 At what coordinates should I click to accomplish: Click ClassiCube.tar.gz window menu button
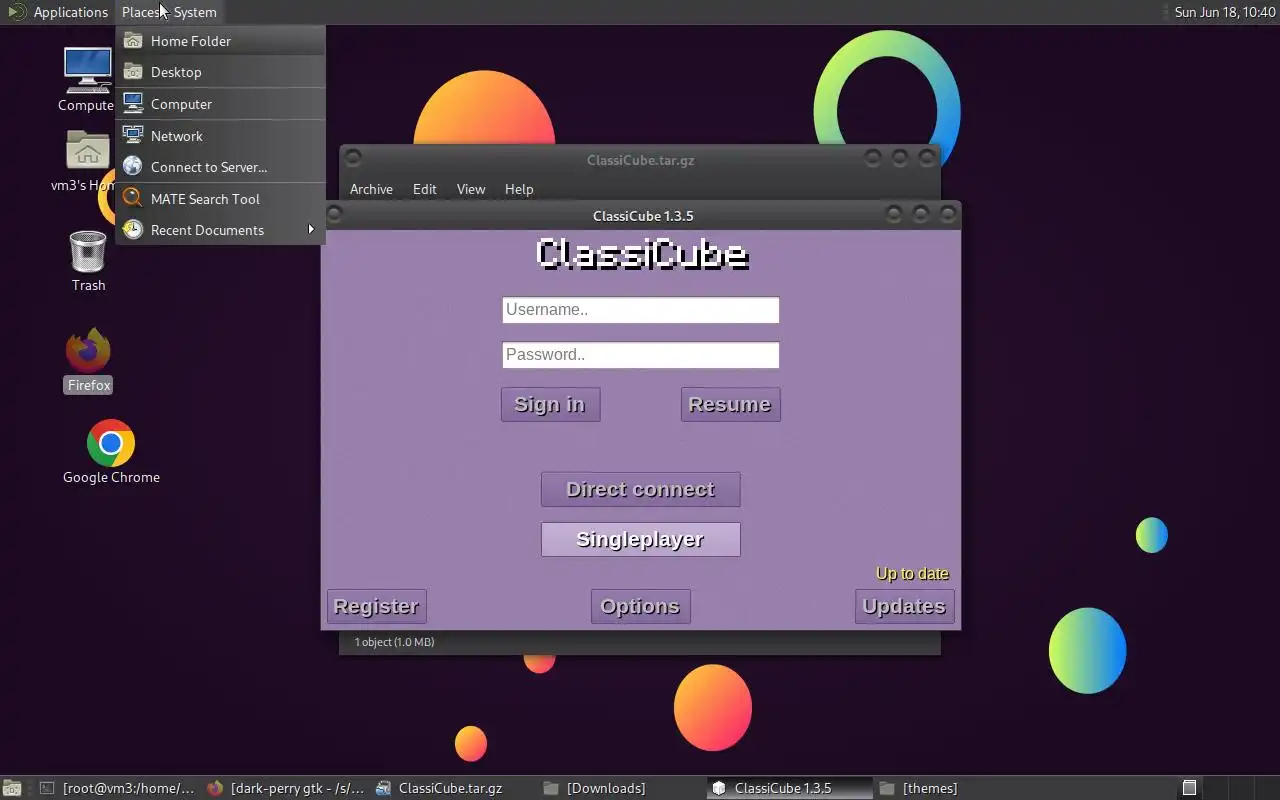(353, 159)
